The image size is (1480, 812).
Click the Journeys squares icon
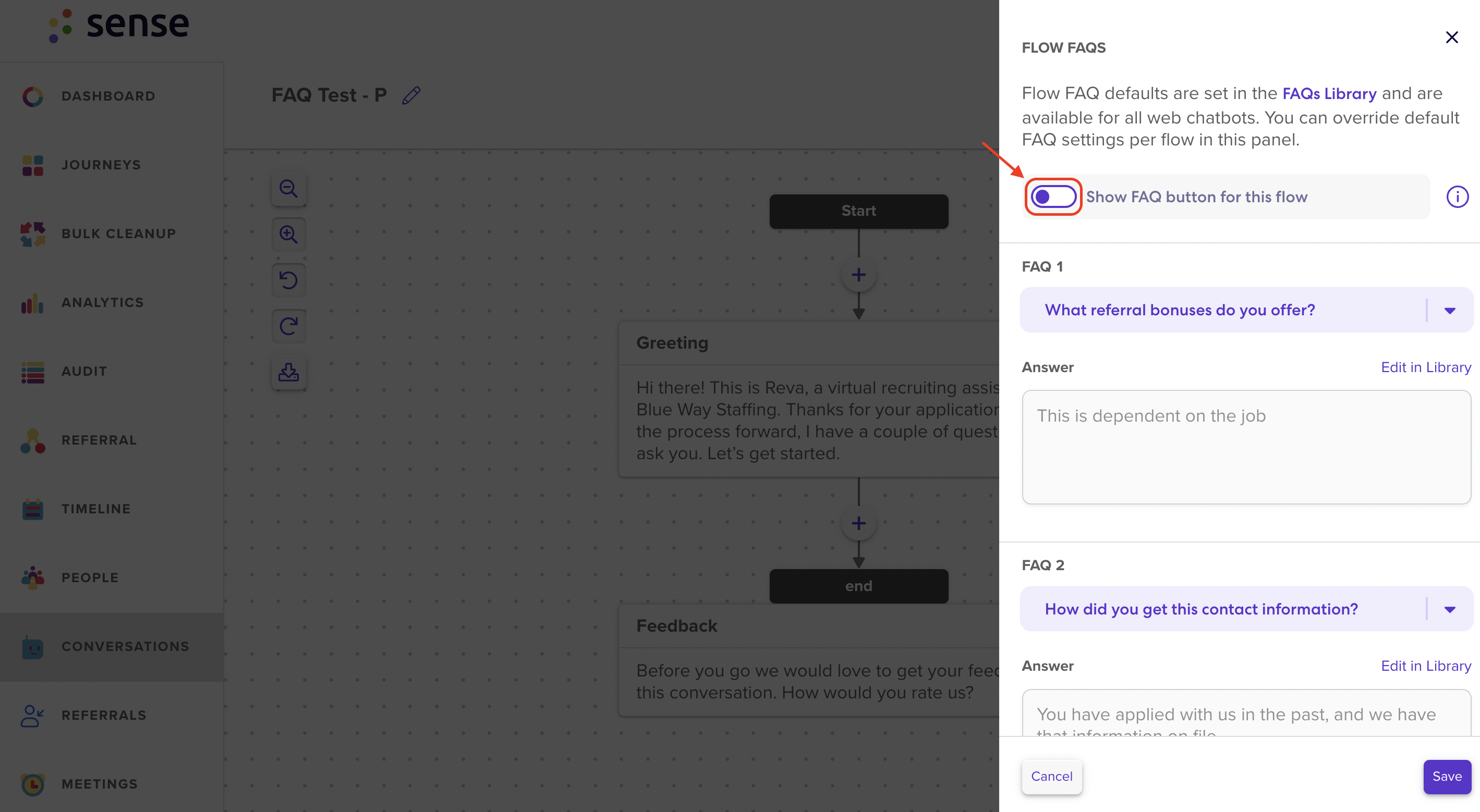[33, 165]
